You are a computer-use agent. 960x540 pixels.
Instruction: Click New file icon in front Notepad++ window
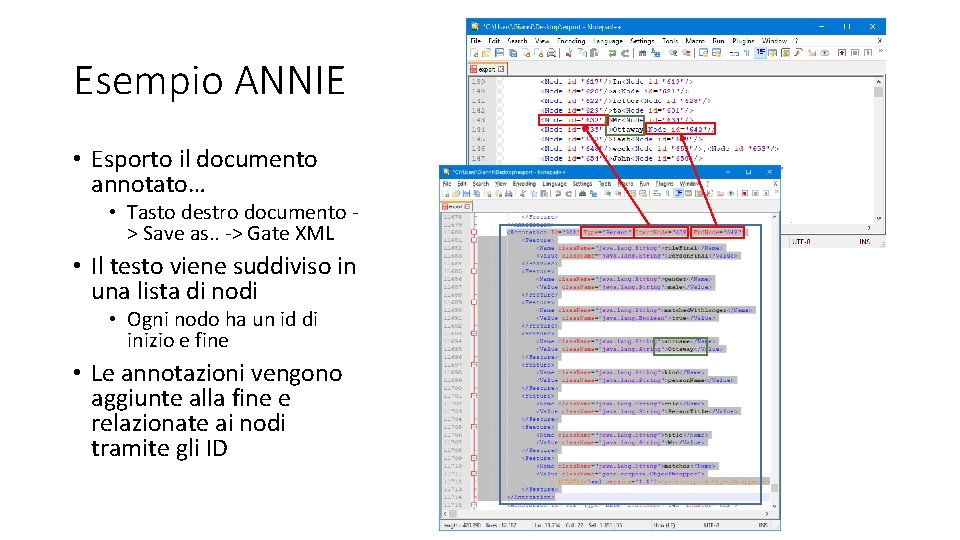(x=447, y=193)
